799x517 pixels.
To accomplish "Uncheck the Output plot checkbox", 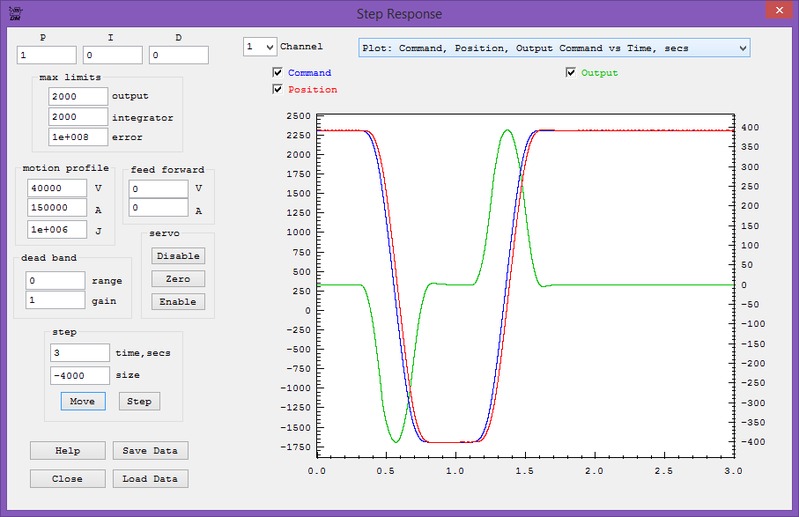I will coord(571,73).
